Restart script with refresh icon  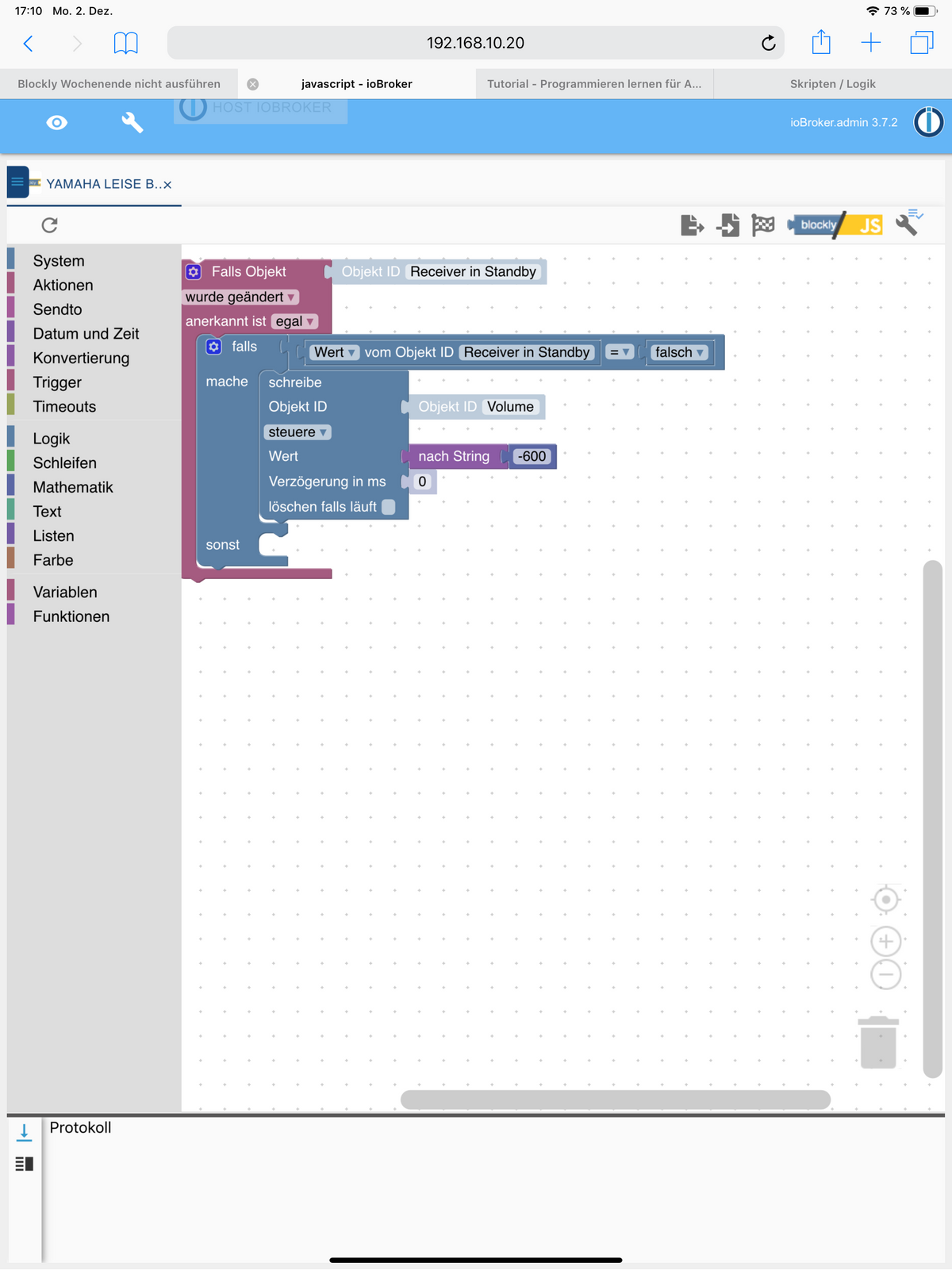(x=49, y=225)
